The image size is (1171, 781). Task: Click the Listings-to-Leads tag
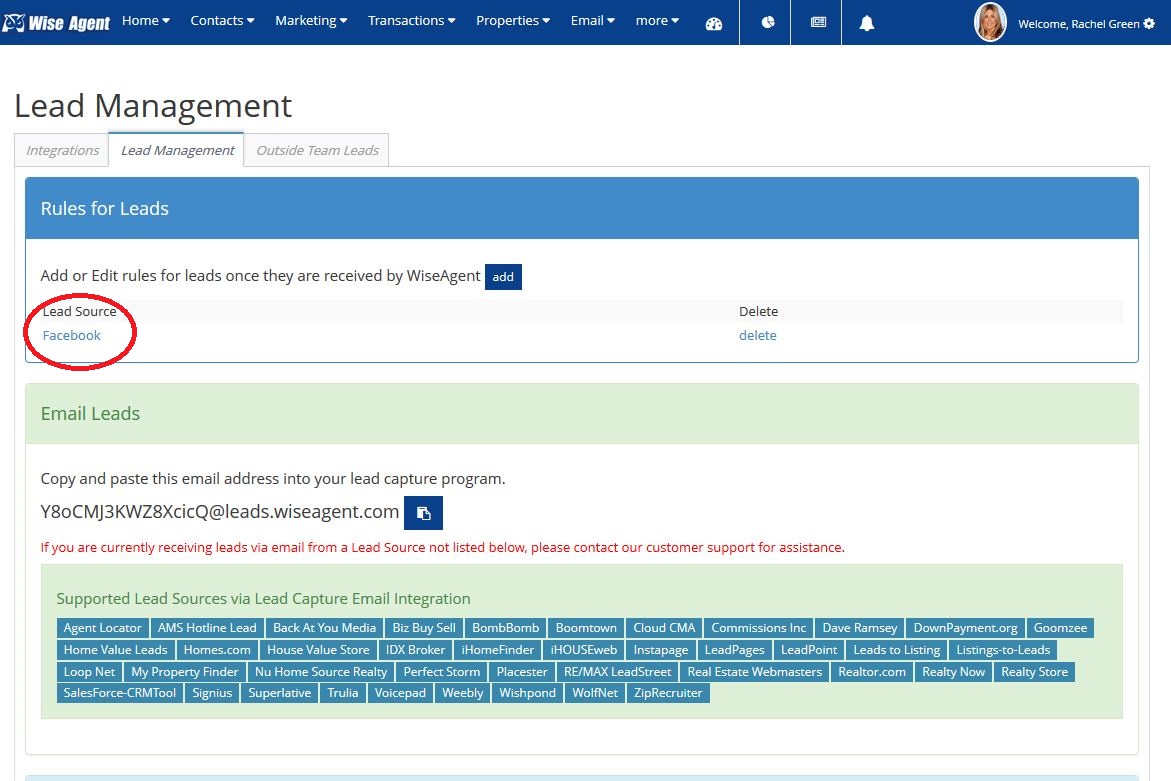(x=1003, y=650)
